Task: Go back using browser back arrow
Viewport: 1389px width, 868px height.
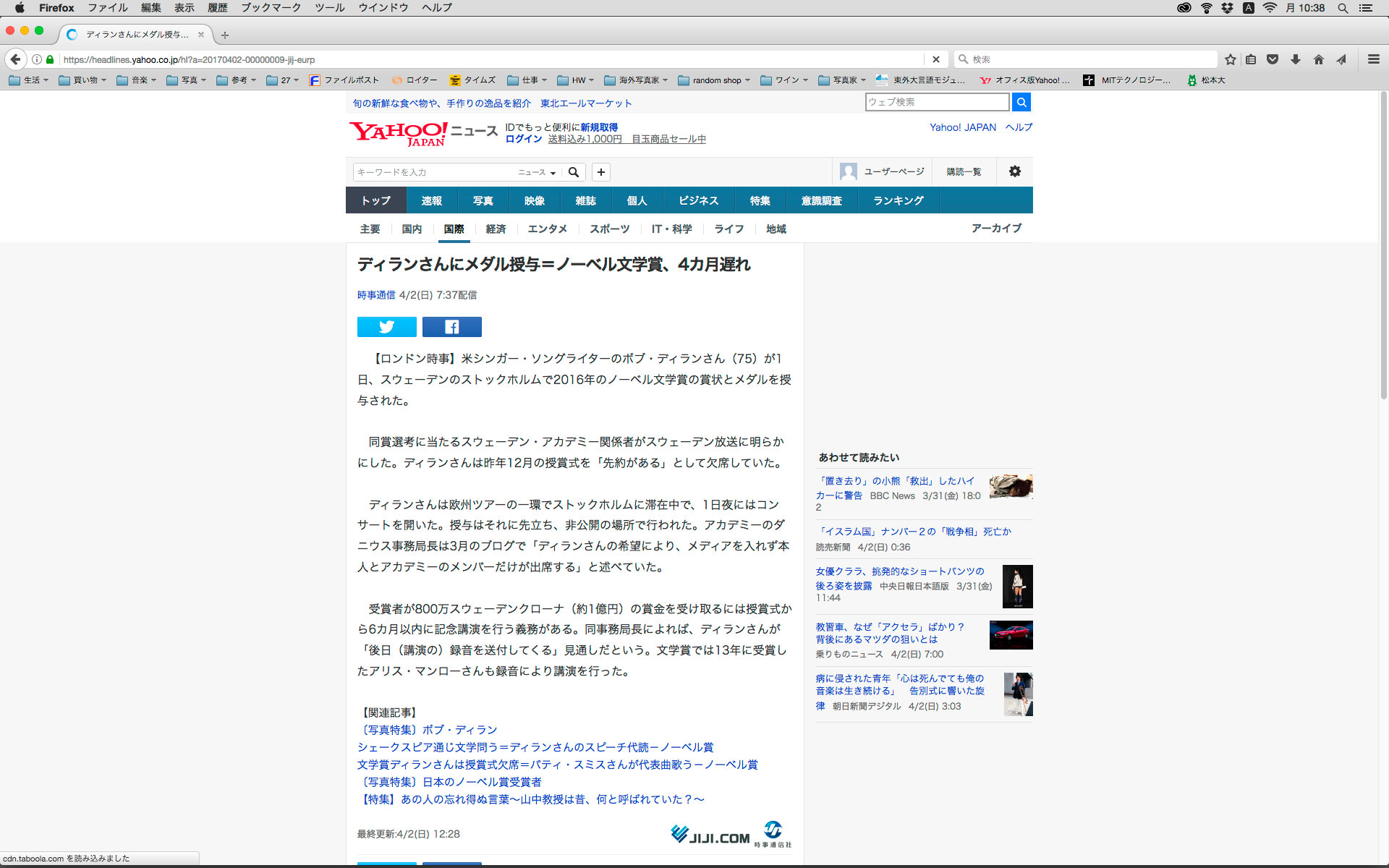Action: 16,59
